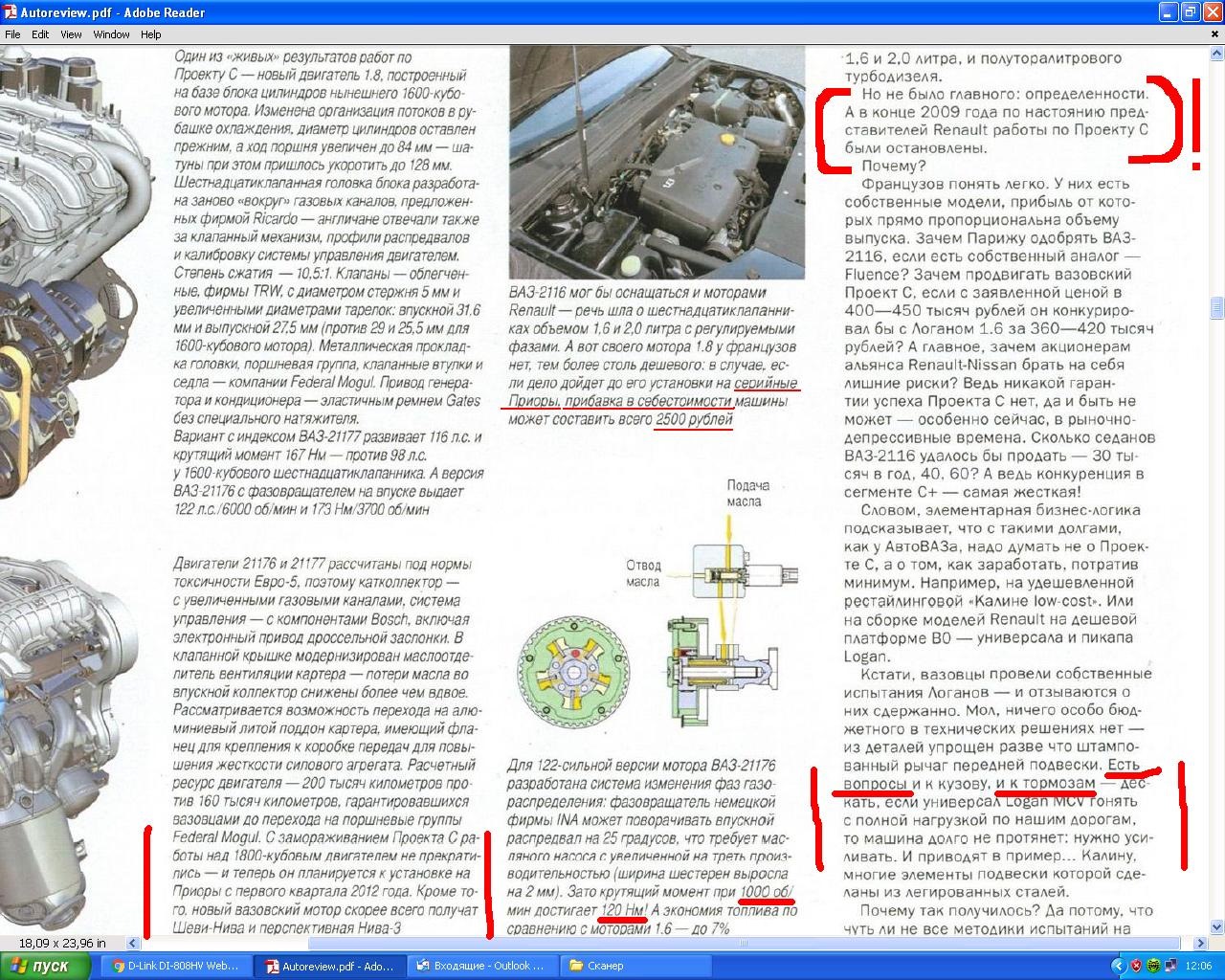Switch to D-Link DI-808HV Chrome taskbar window

[175, 966]
